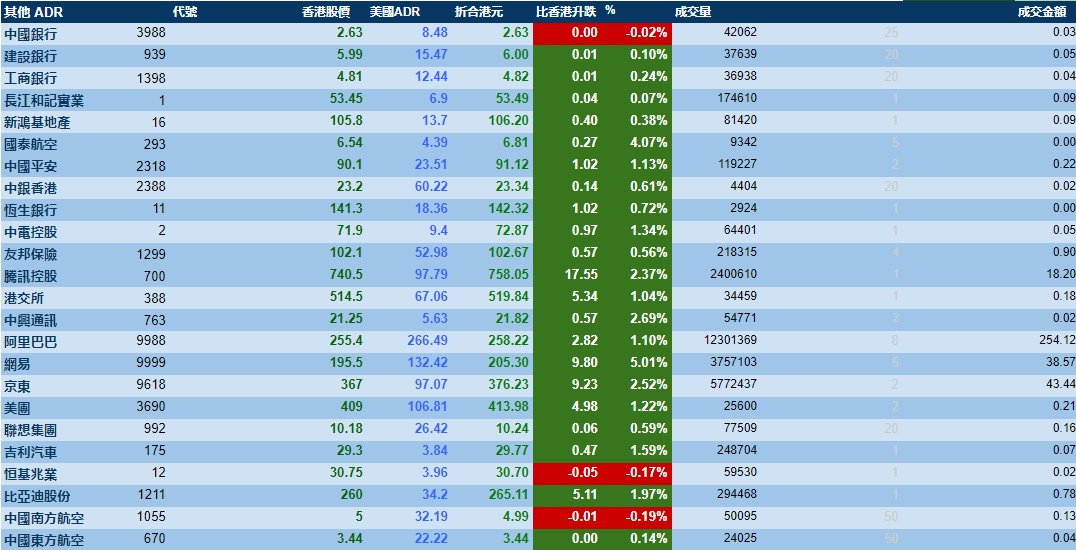Click Tencent Hong Kong price 740.5
Image resolution: width=1076 pixels, height=550 pixels.
346,274
